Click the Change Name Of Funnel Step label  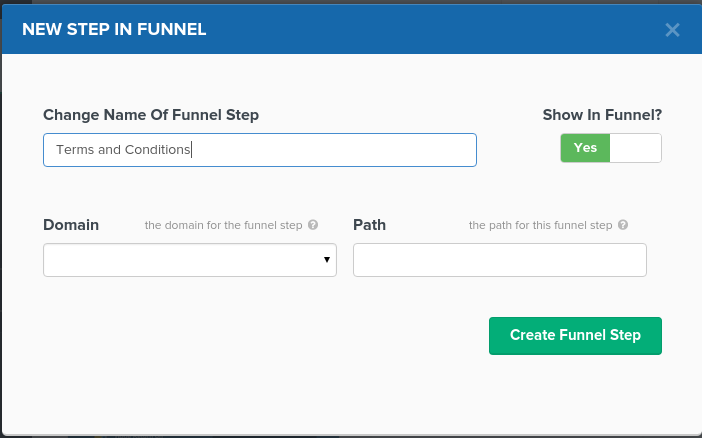tap(151, 115)
